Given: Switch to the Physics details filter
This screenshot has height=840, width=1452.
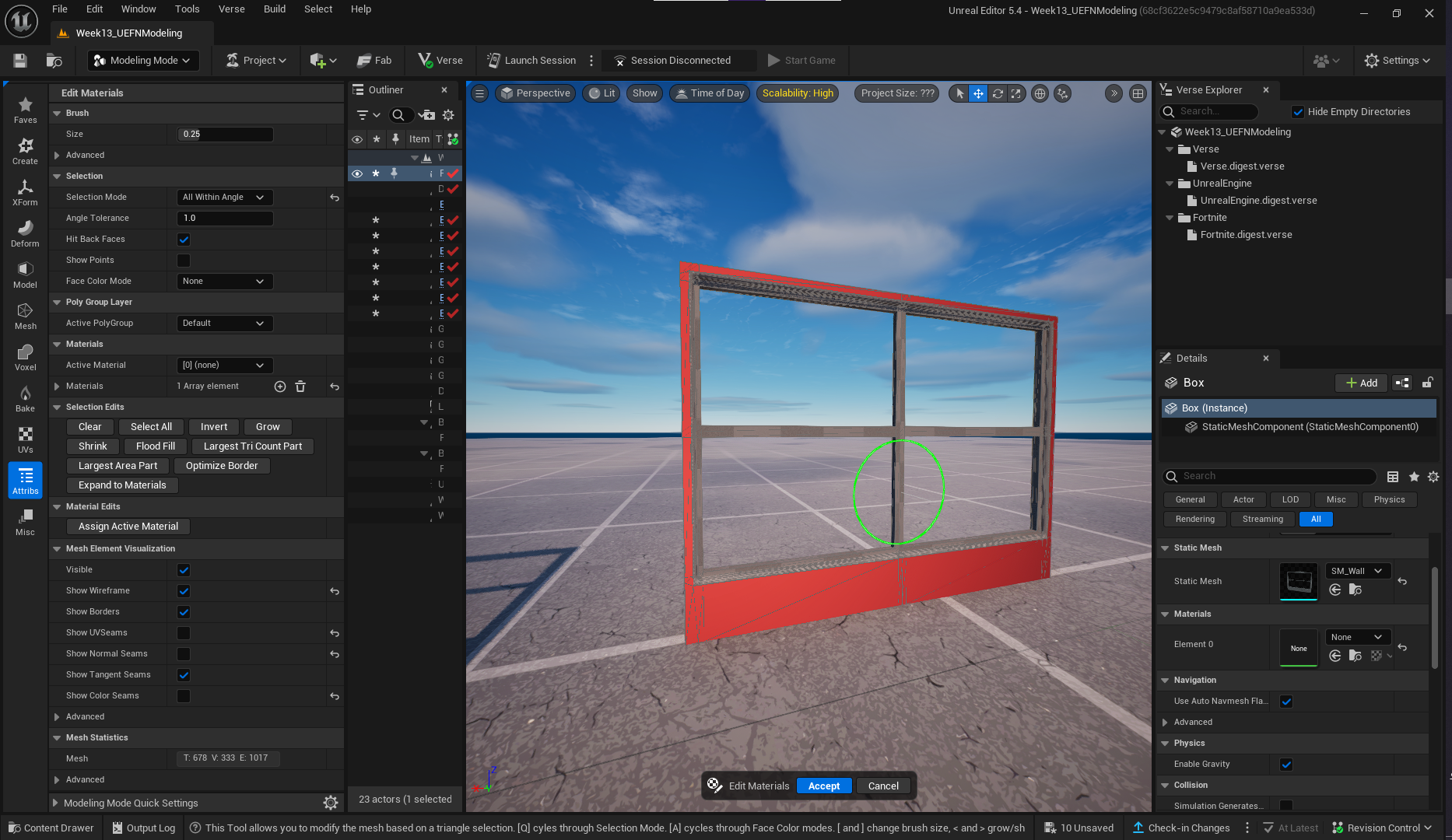Looking at the screenshot, I should pos(1389,499).
